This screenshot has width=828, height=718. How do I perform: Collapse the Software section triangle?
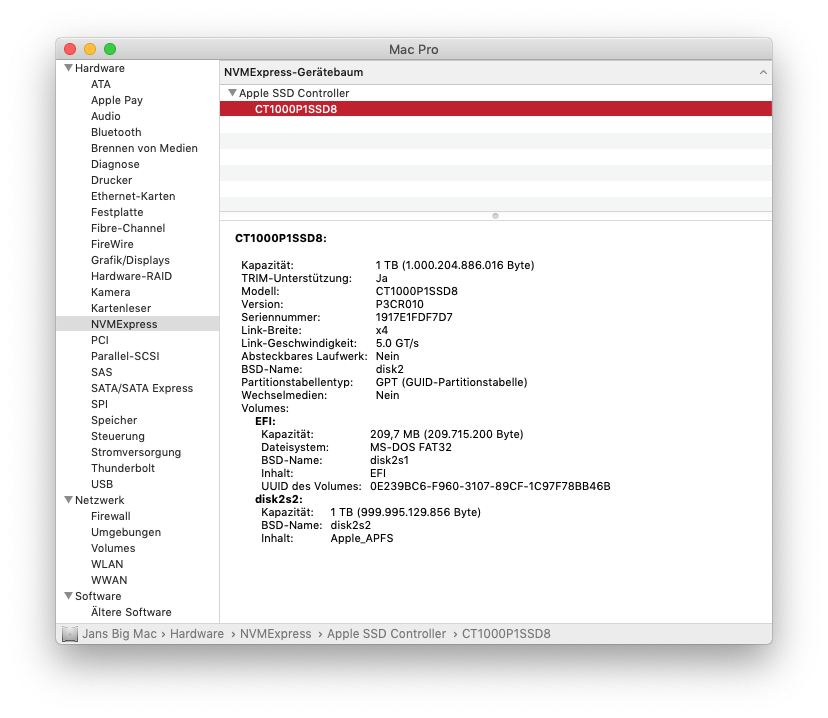coord(68,596)
